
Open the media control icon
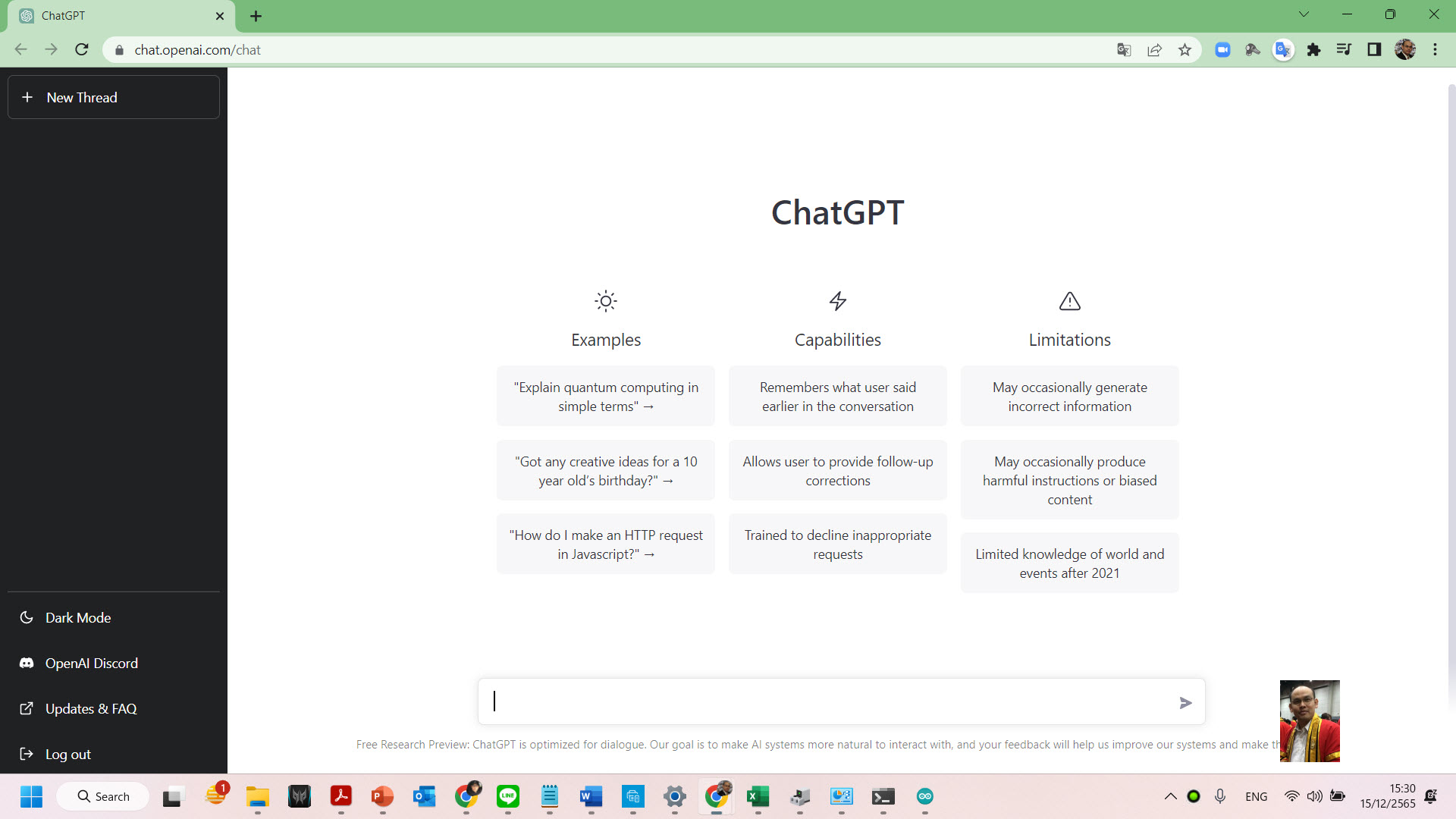point(1344,50)
